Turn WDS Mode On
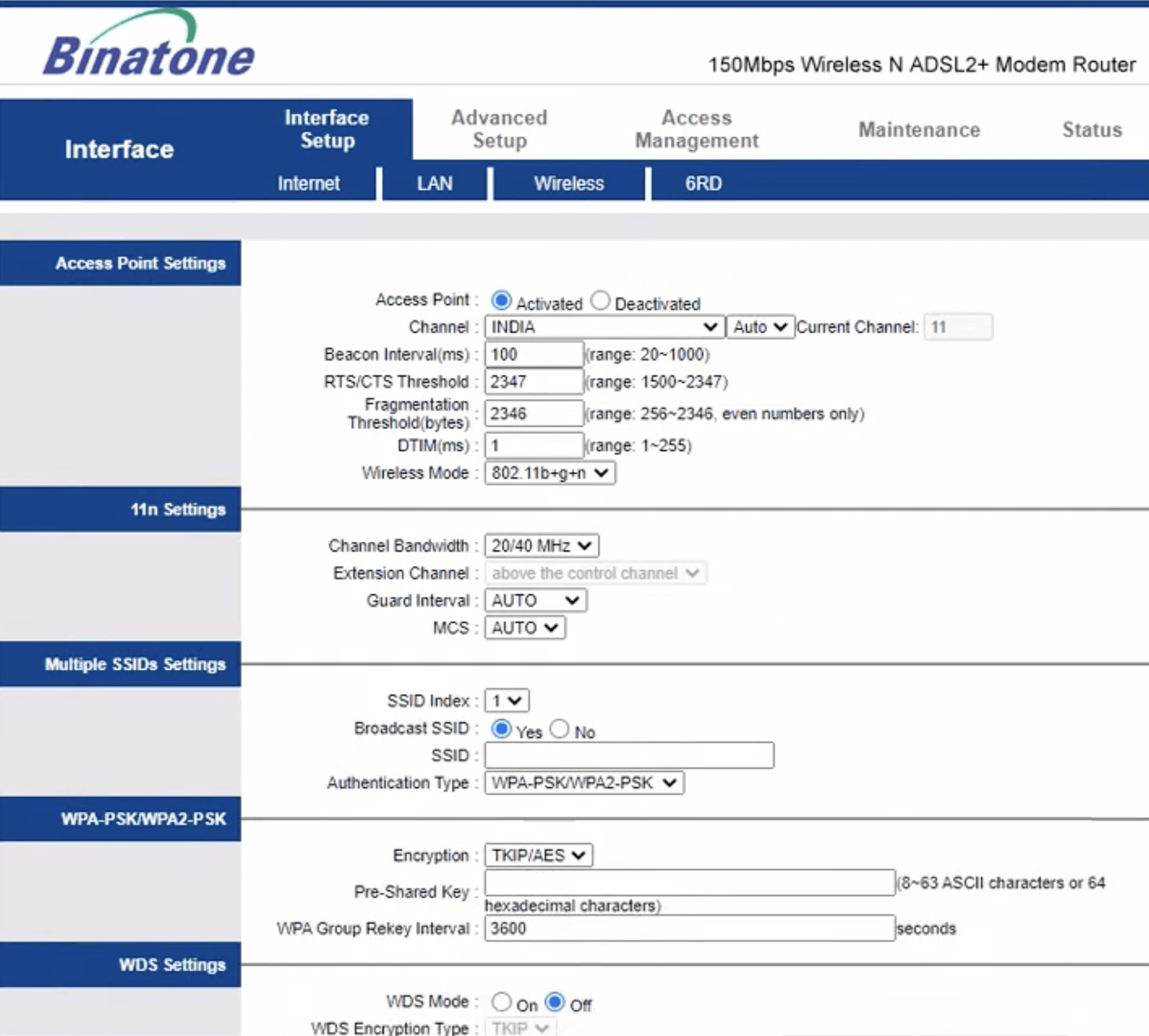Screen dimensions: 1149x1036 (502, 1002)
